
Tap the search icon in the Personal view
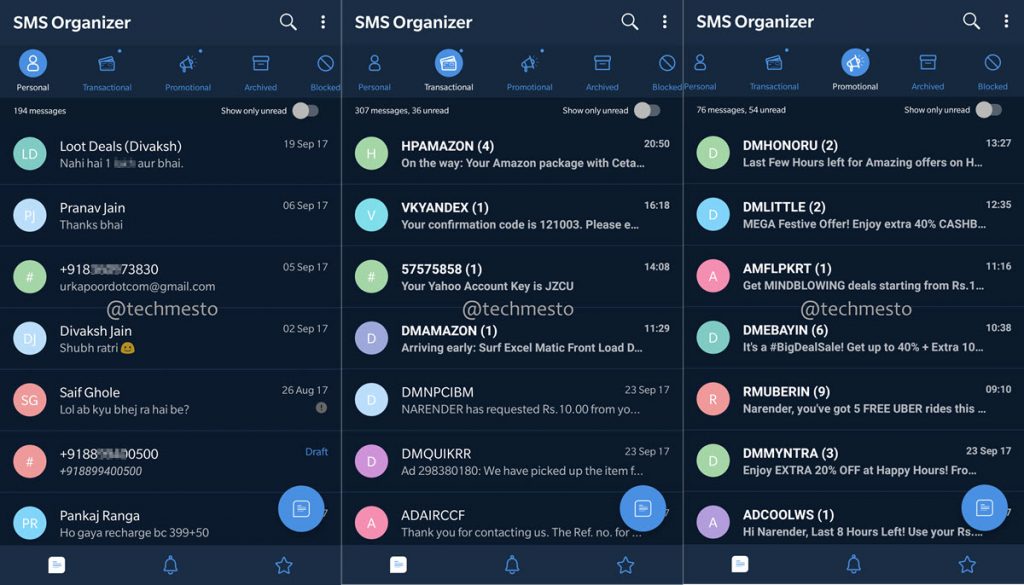click(287, 21)
